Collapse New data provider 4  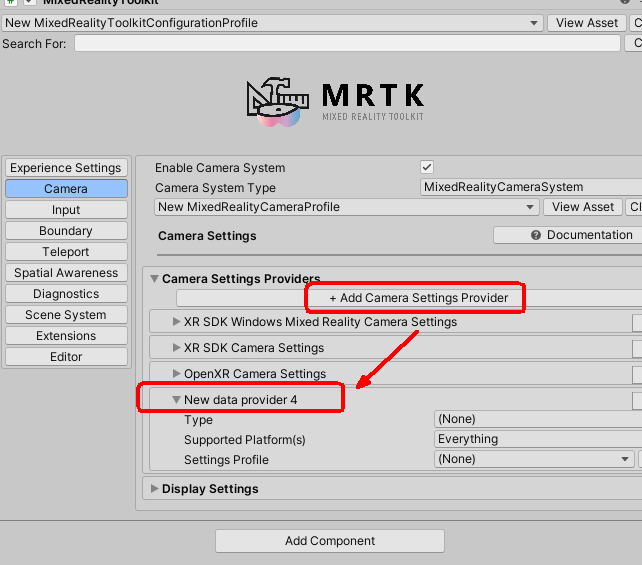point(176,400)
